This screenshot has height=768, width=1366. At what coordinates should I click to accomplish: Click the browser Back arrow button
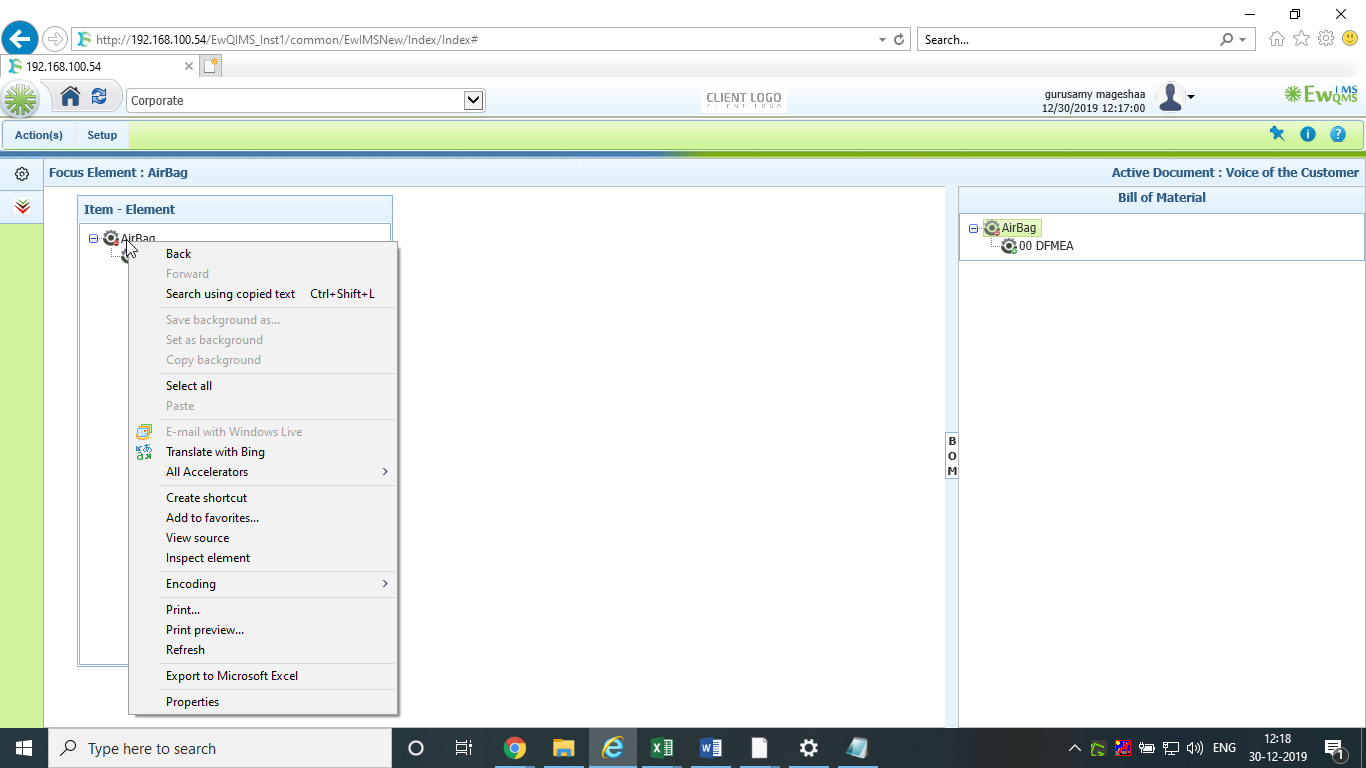click(19, 39)
